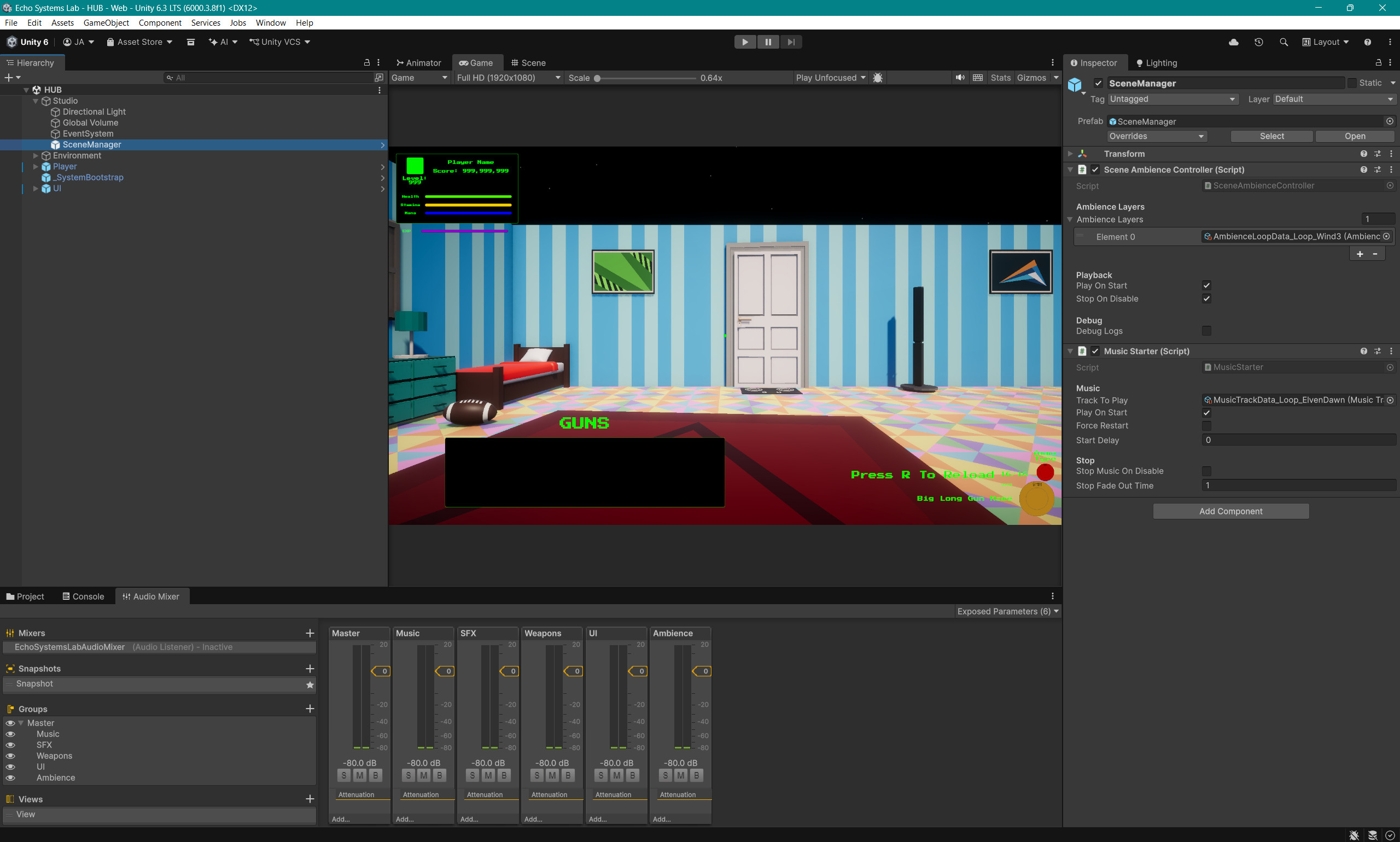Toggle the Stats button in Game view
This screenshot has width=1400, height=842.
1000,78
